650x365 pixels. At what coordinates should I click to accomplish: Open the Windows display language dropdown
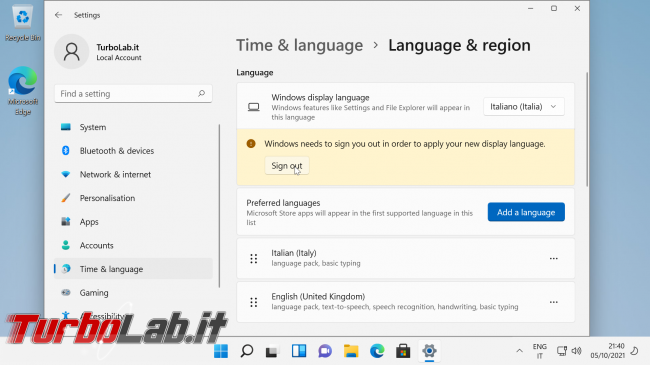[523, 107]
